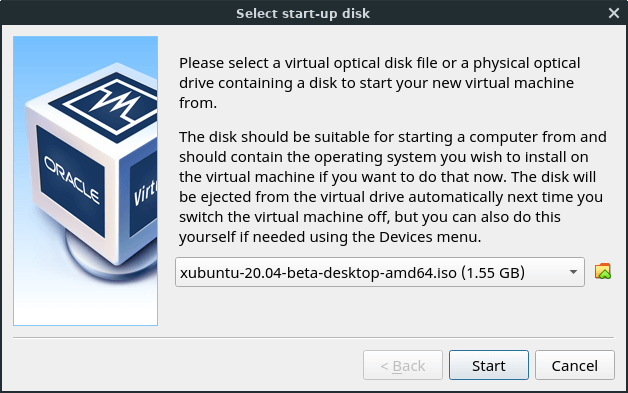The width and height of the screenshot is (628, 393).
Task: Click the white bottom area of the VirtualBox banner
Action: pos(85,308)
